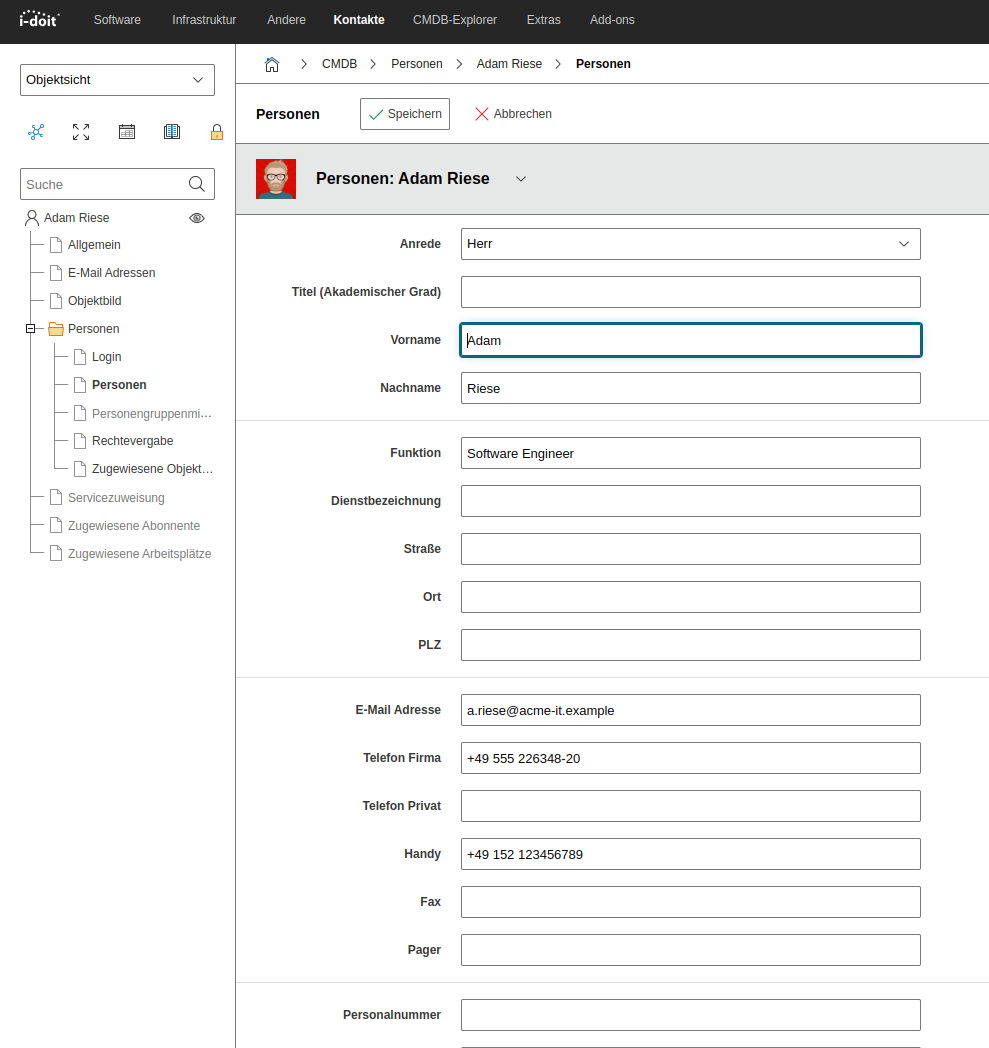The height and width of the screenshot is (1048, 989).
Task: Click Adam Riese's avatar picture
Action: [x=276, y=179]
